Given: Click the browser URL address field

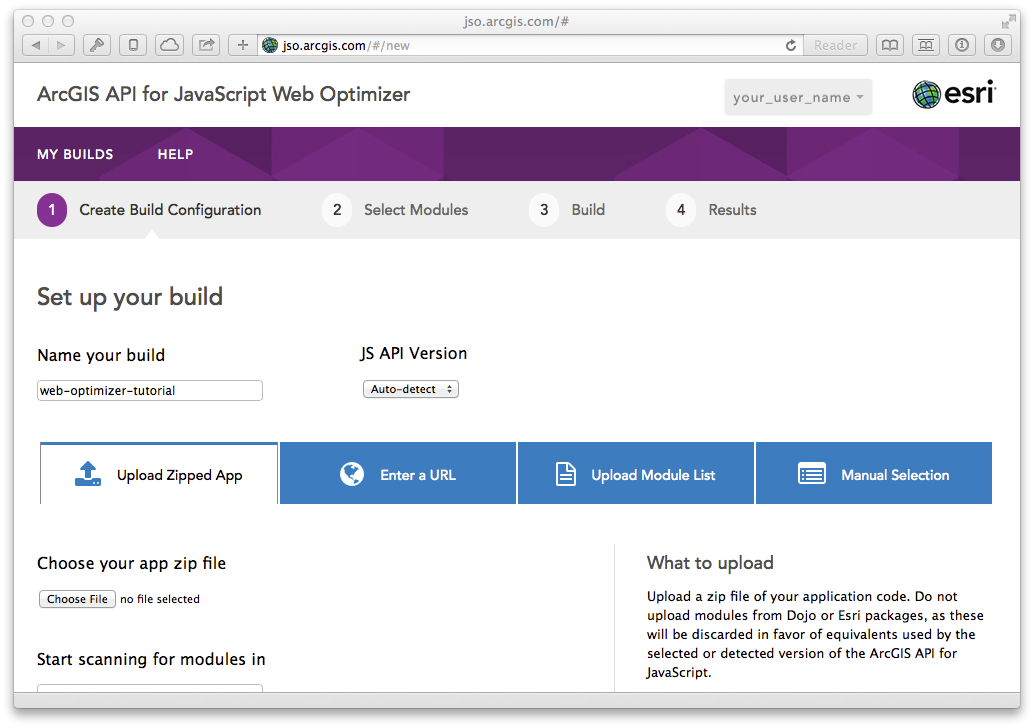Looking at the screenshot, I should [531, 46].
